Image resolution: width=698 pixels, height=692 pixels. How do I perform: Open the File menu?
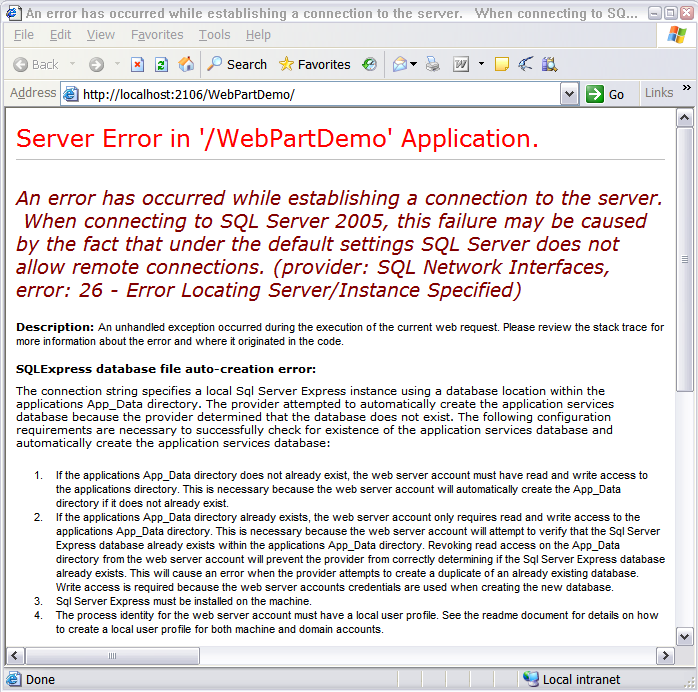click(24, 35)
